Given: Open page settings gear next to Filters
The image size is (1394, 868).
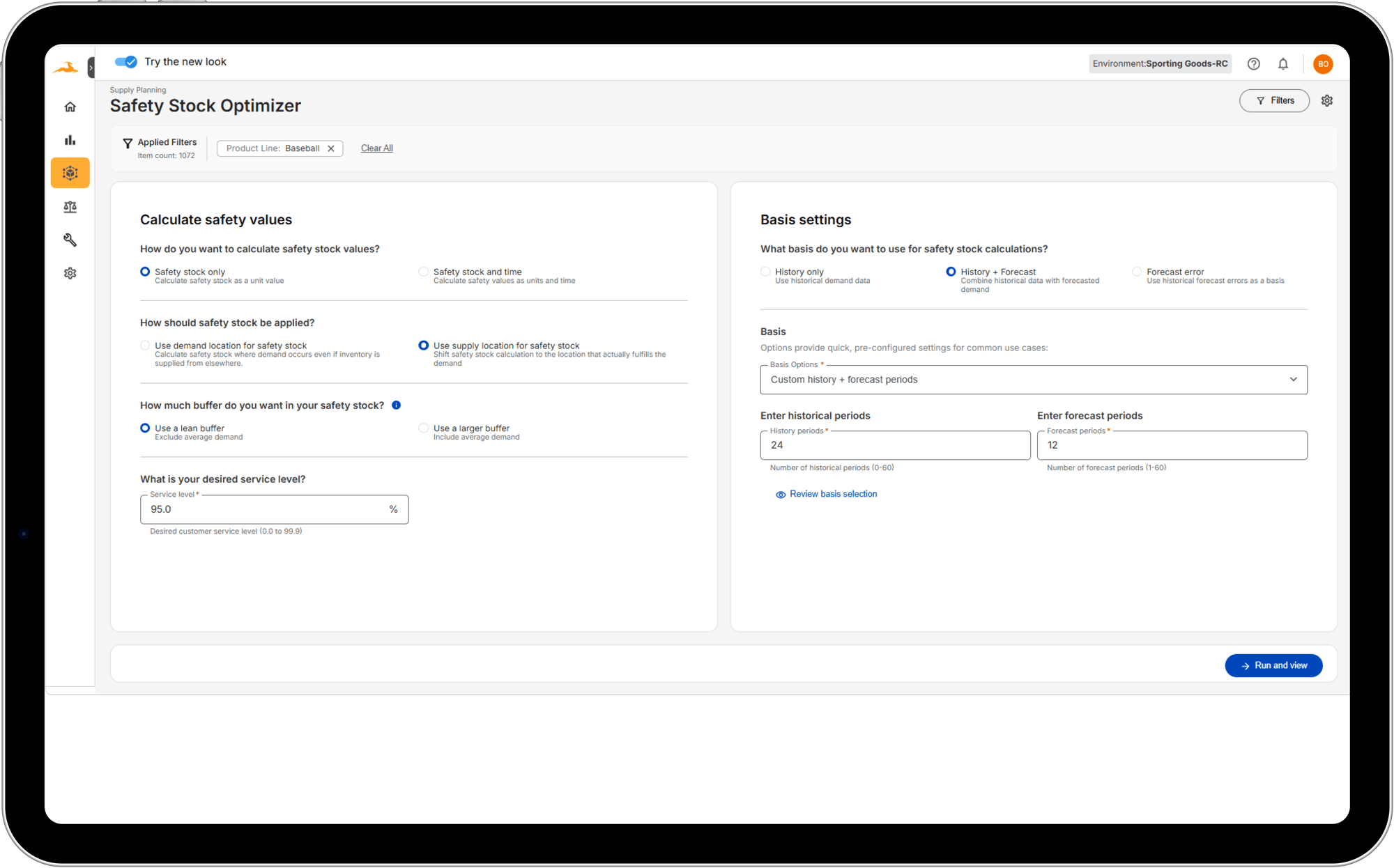Looking at the screenshot, I should pyautogui.click(x=1327, y=100).
